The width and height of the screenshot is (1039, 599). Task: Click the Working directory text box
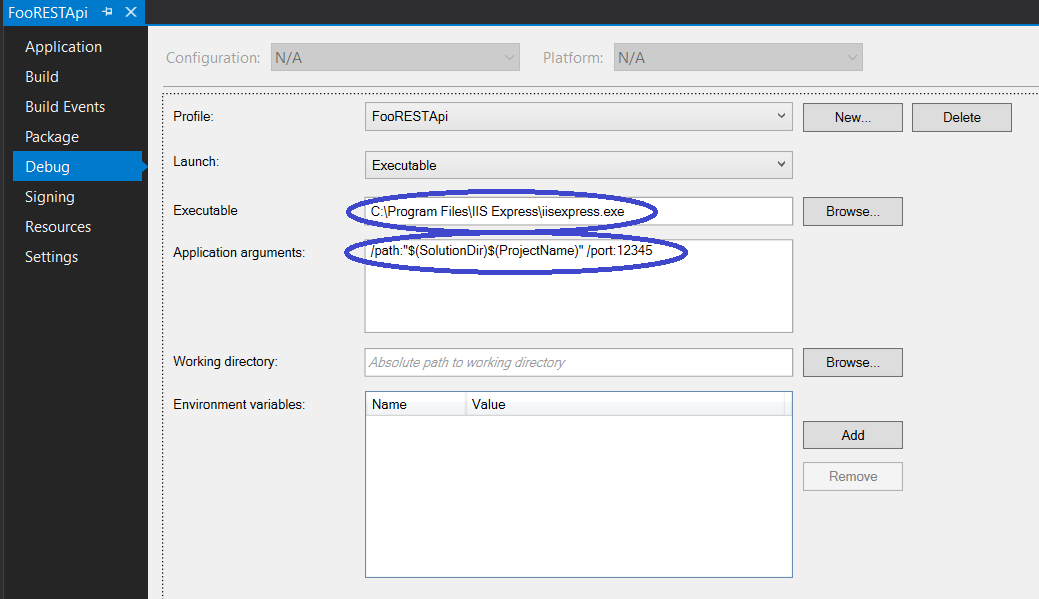[578, 362]
